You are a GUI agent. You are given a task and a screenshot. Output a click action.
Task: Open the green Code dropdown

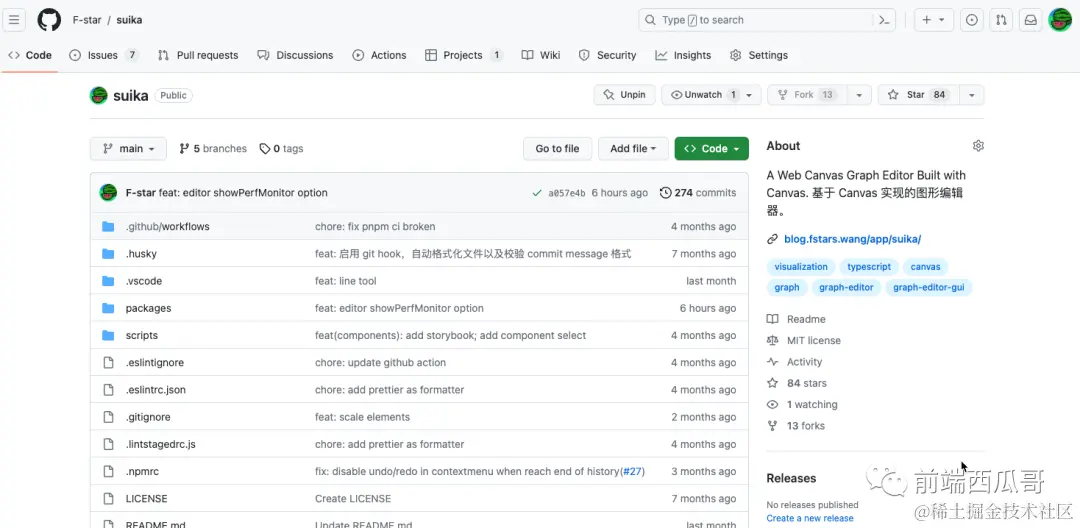point(712,149)
